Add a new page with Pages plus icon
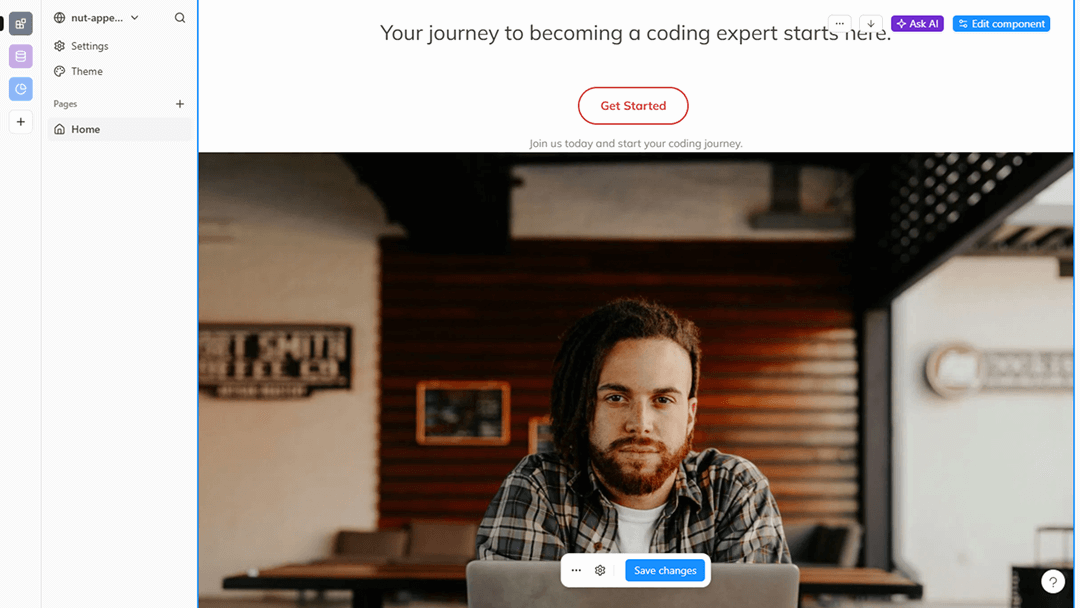The height and width of the screenshot is (608, 1080). coord(180,104)
